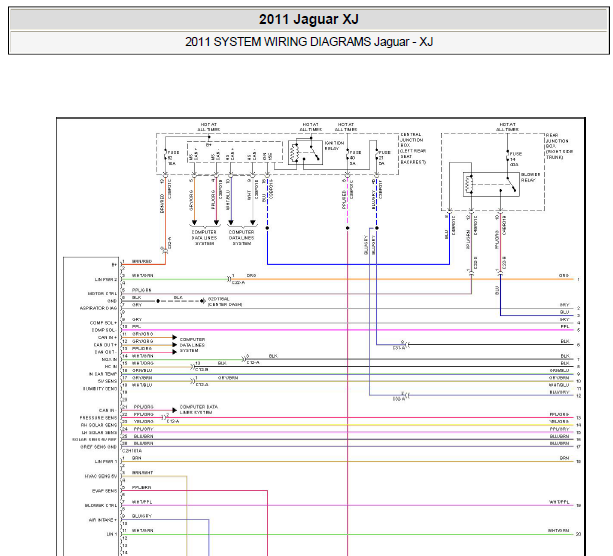Click the 'SOLAR SENS 5V REF' pin label
This screenshot has height=556, width=613.
(94, 439)
